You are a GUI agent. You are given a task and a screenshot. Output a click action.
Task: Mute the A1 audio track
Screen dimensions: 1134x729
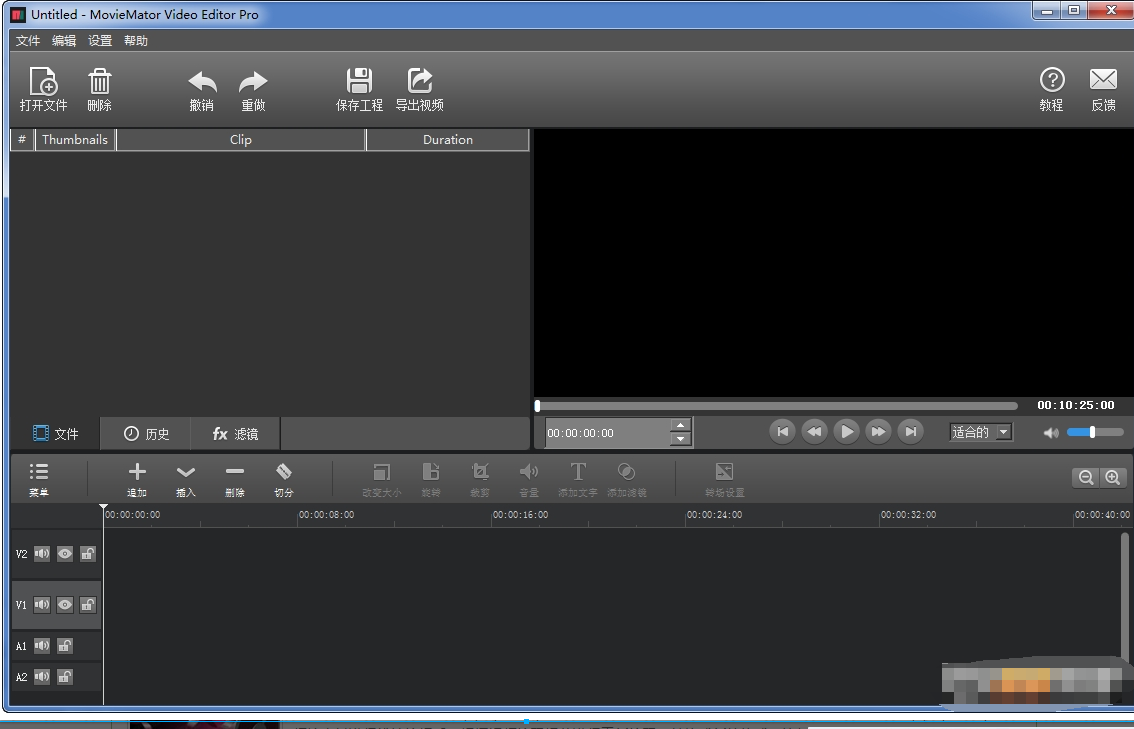42,646
